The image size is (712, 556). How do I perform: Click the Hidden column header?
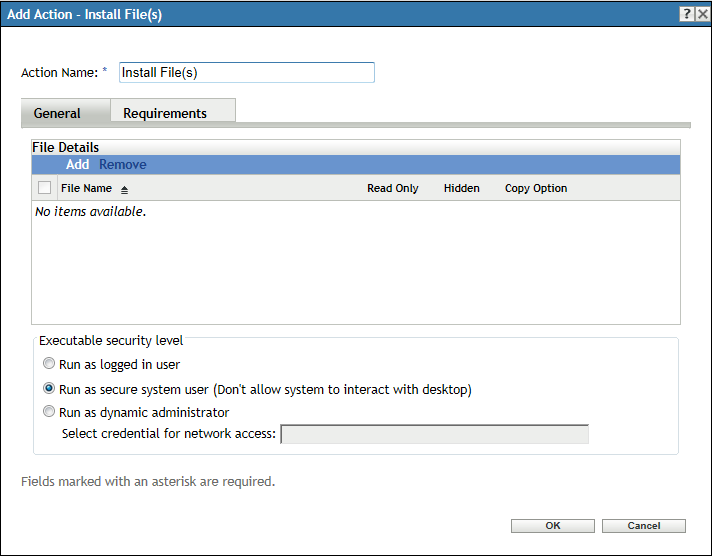[x=461, y=188]
